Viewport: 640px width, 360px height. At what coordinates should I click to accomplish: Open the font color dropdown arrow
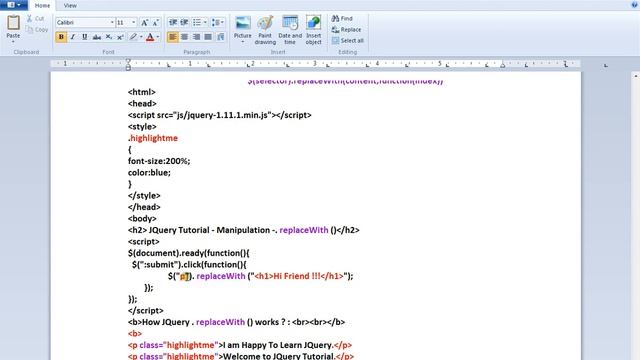[158, 37]
